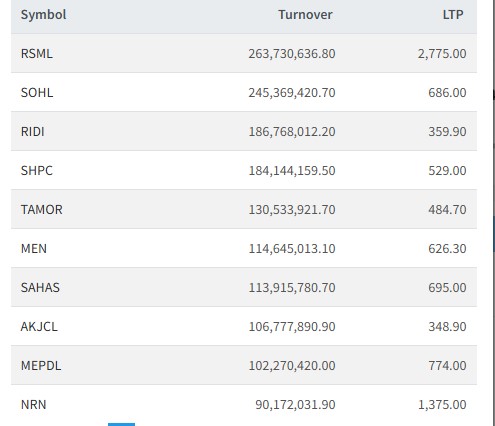Select SOHL's LTP value 686.00
Screen dimensions: 495x426
coord(447,93)
